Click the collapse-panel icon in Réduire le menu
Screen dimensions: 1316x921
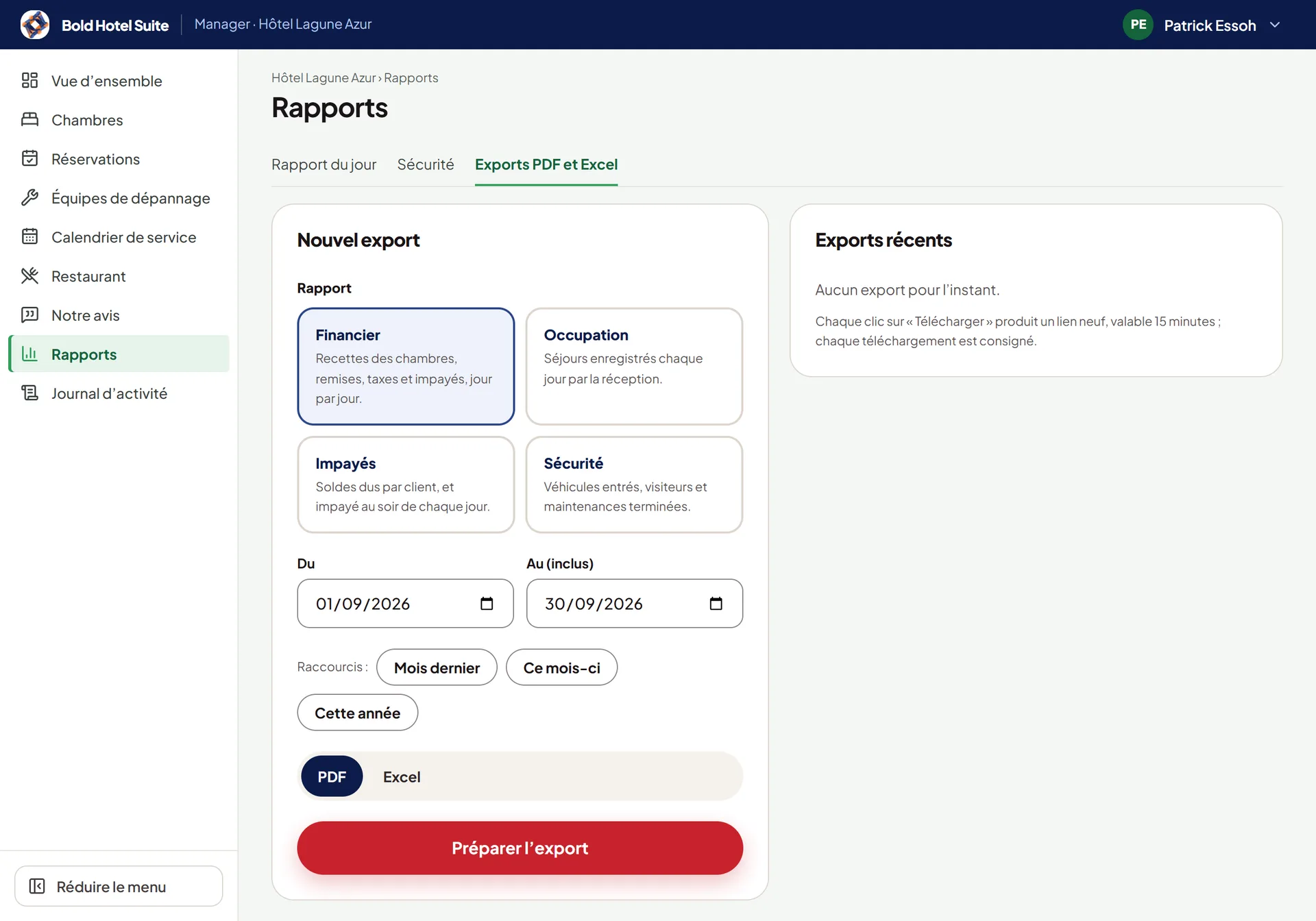(37, 887)
